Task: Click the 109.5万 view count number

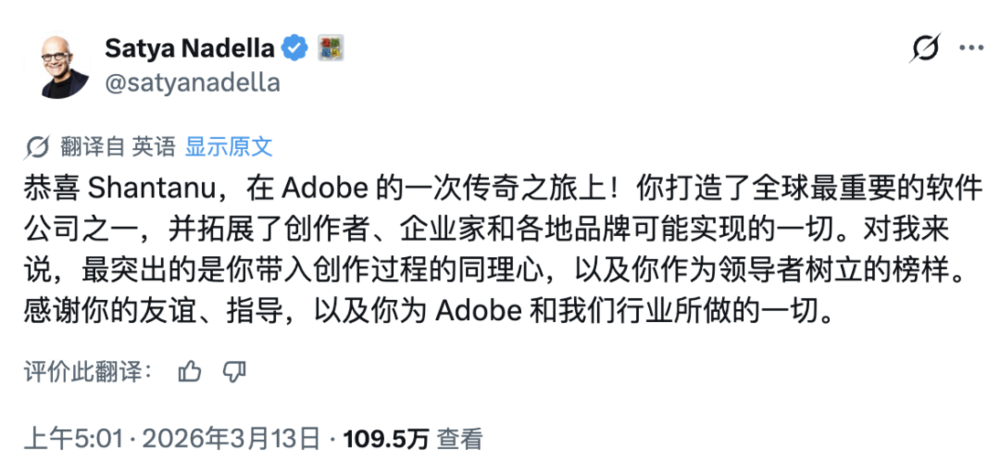Action: click(385, 438)
